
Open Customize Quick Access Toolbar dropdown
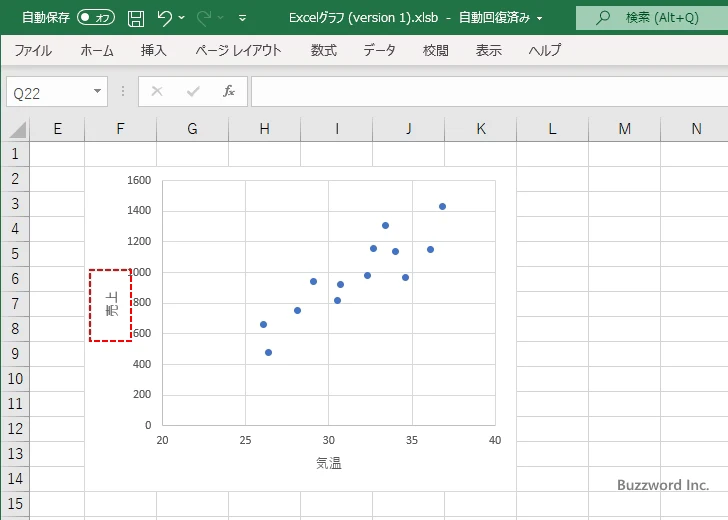coord(242,19)
